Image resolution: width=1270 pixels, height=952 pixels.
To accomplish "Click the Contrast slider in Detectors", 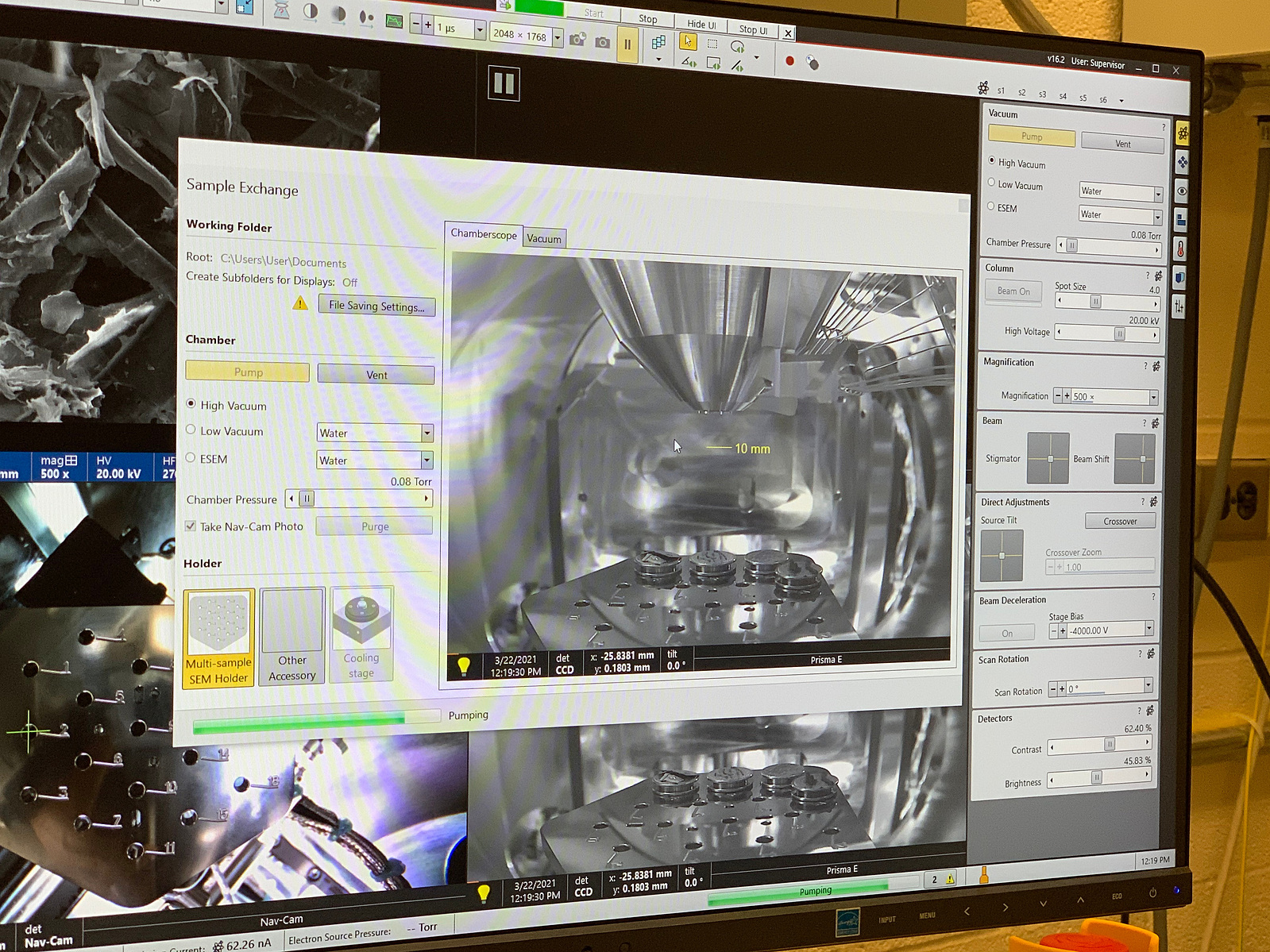I will (x=1100, y=744).
